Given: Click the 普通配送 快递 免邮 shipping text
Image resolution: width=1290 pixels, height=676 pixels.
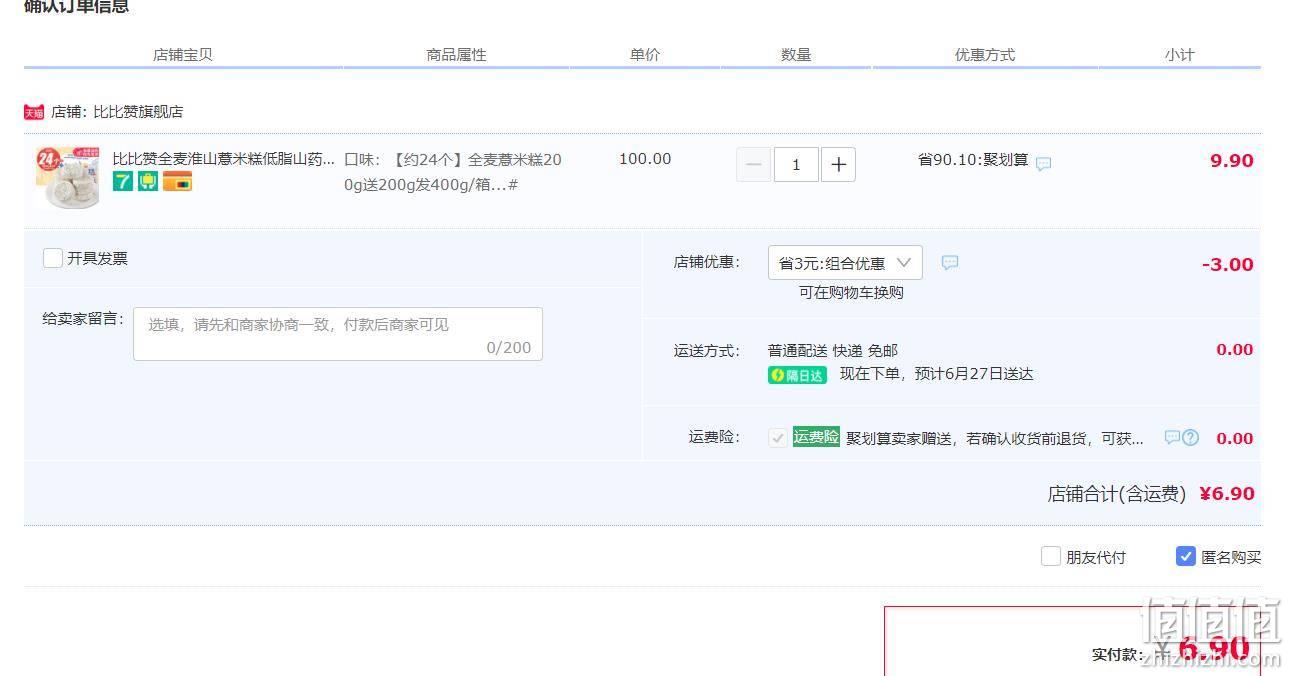Looking at the screenshot, I should point(833,351).
